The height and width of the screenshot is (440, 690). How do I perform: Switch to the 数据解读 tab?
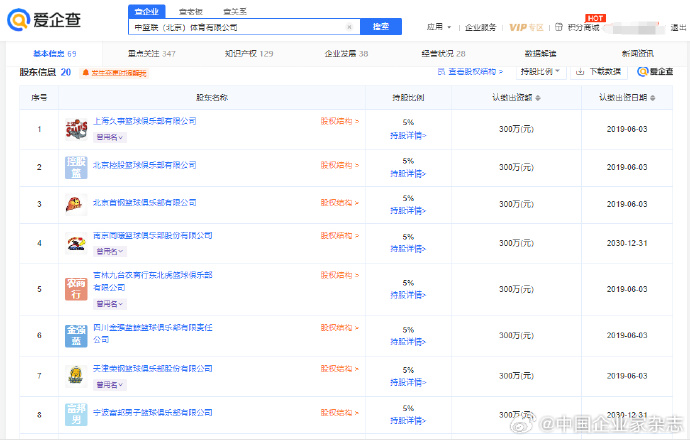point(540,54)
